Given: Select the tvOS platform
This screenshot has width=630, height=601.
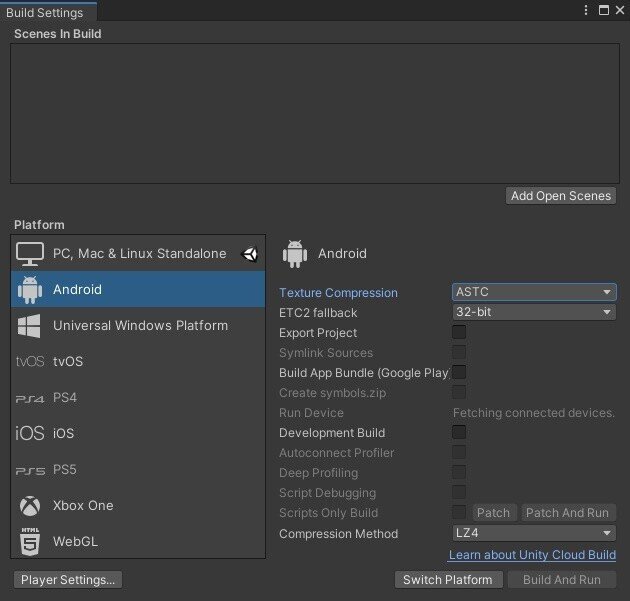Looking at the screenshot, I should pos(138,362).
